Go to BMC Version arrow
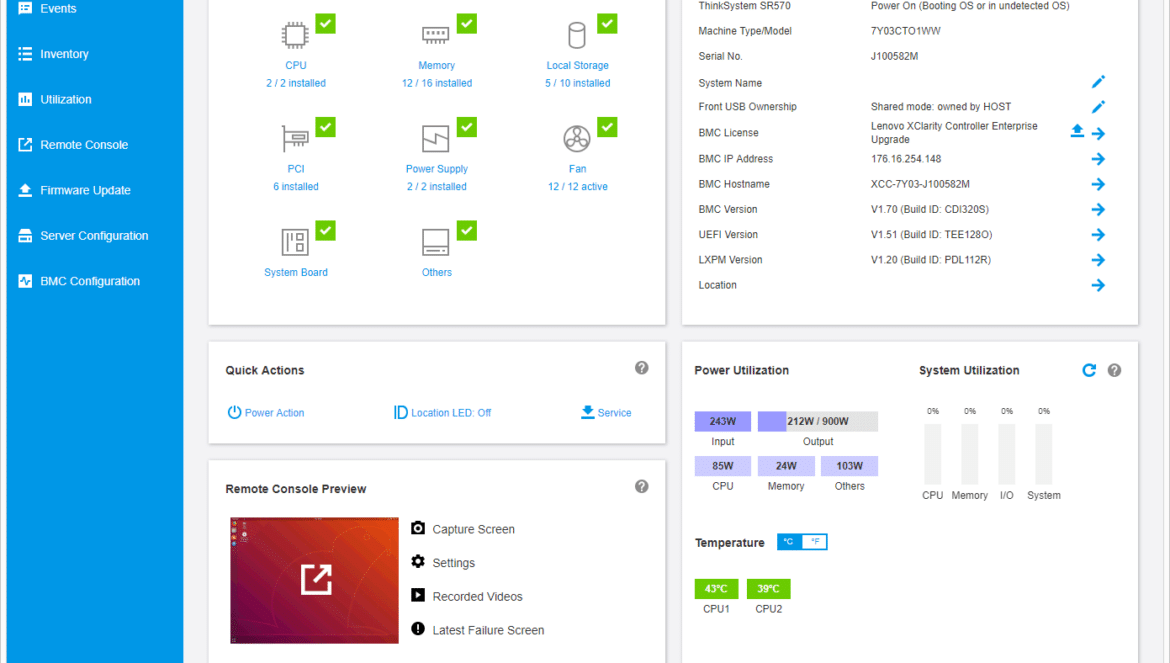Viewport: 1170px width, 663px height. pyautogui.click(x=1098, y=210)
